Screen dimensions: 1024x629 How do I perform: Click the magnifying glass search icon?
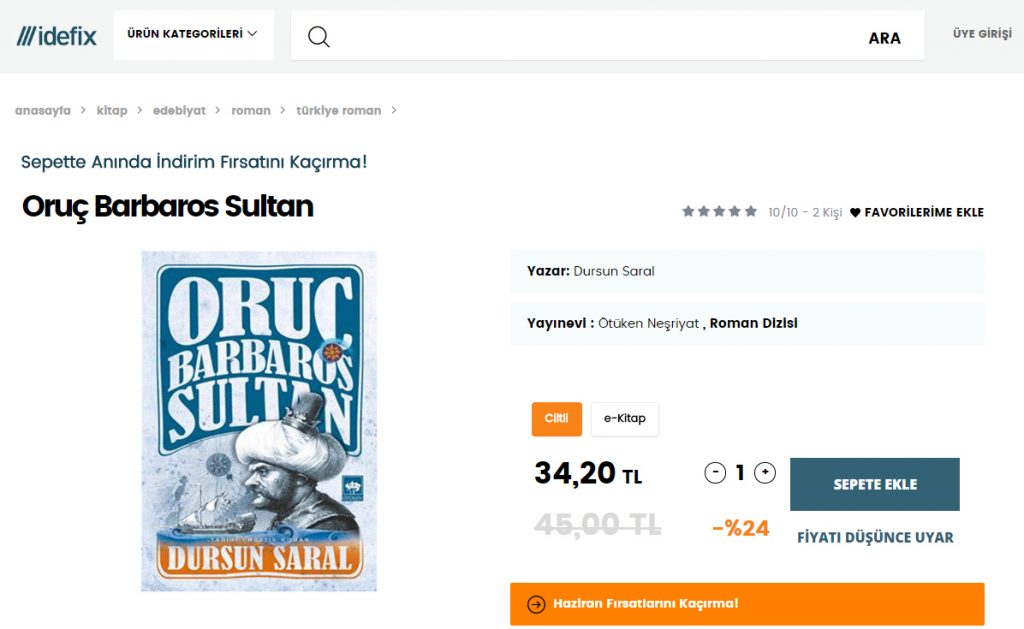(318, 37)
